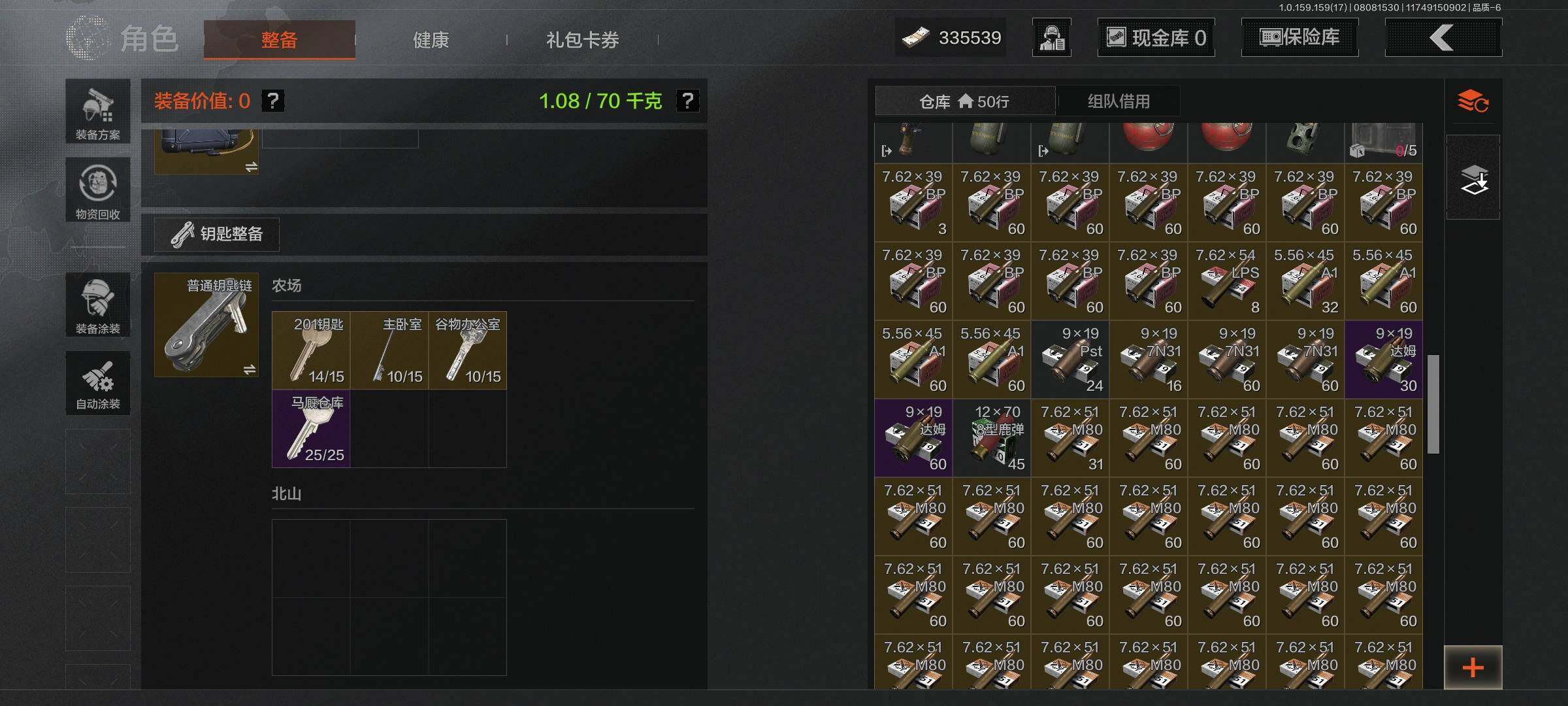Click the 自动涂装 auto-paint icon
1568x706 pixels.
pos(97,383)
